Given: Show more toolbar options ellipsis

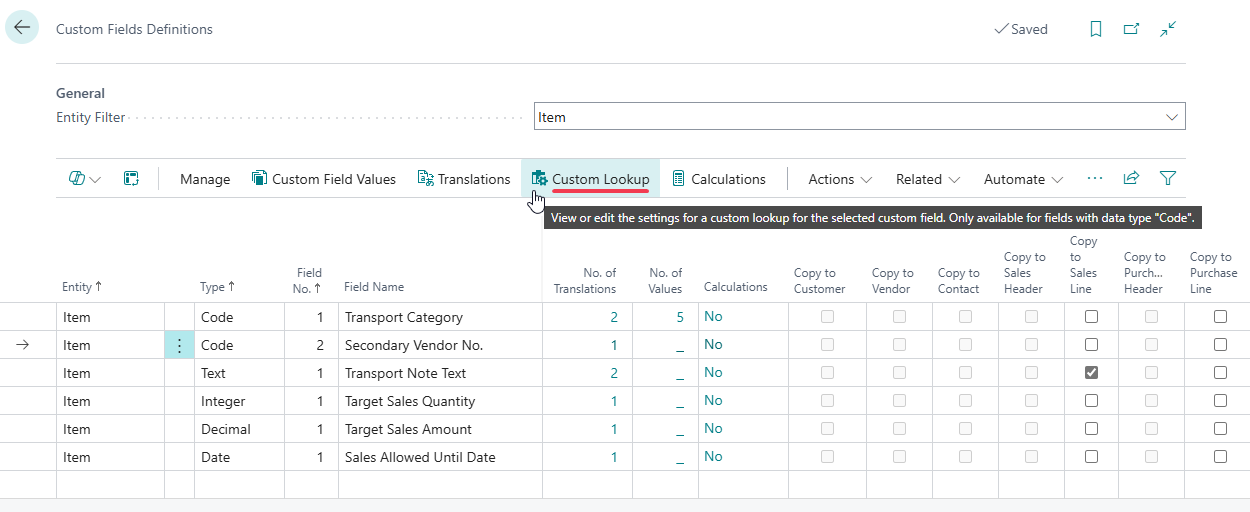Looking at the screenshot, I should [x=1095, y=178].
